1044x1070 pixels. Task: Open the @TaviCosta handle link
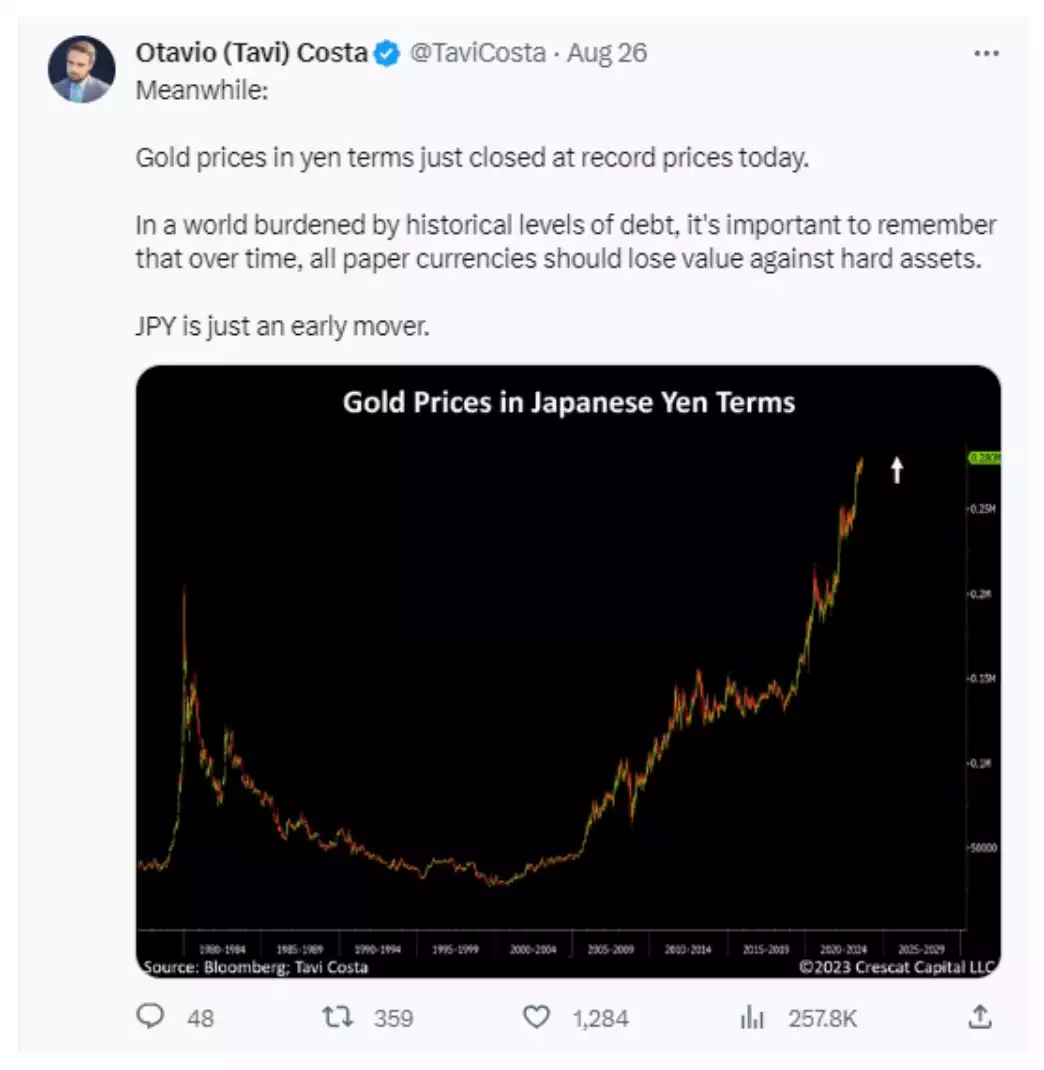point(478,53)
